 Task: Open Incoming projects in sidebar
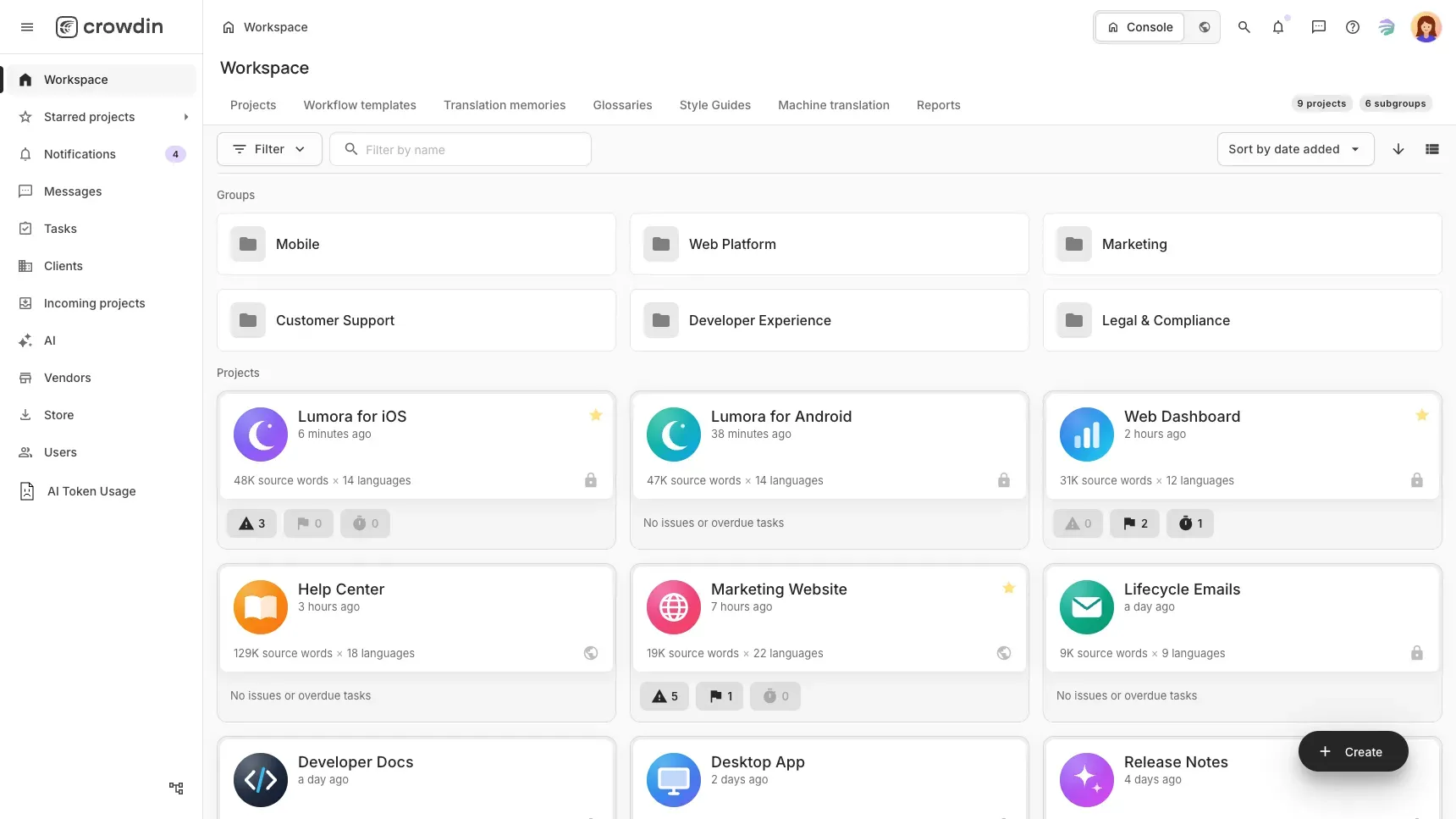[x=102, y=303]
